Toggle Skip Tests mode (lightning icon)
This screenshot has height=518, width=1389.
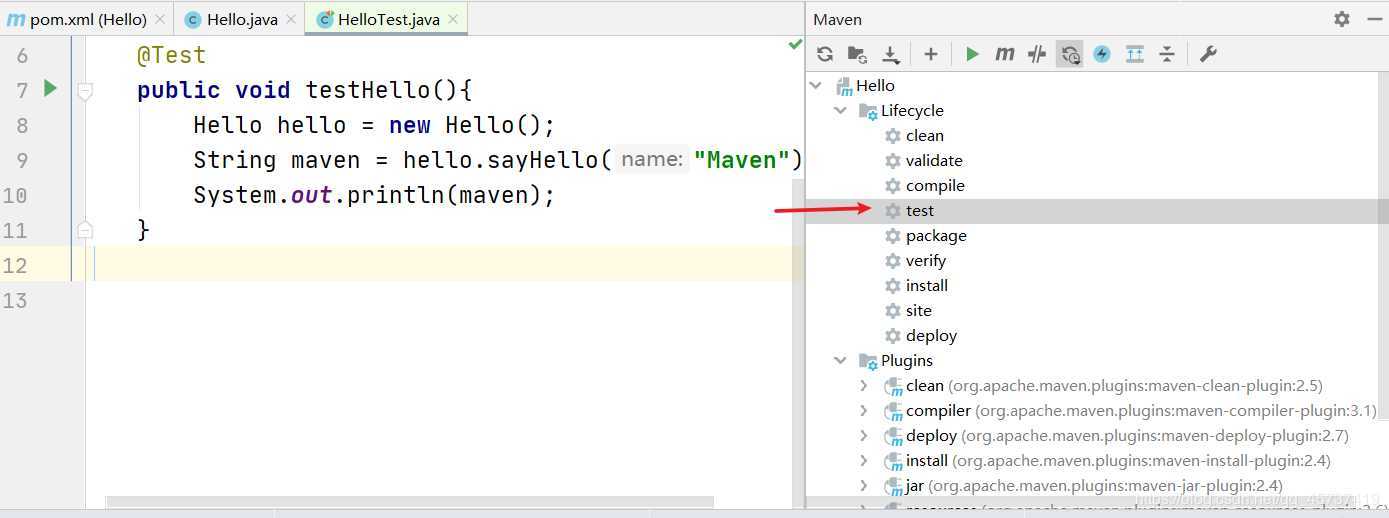click(1102, 54)
